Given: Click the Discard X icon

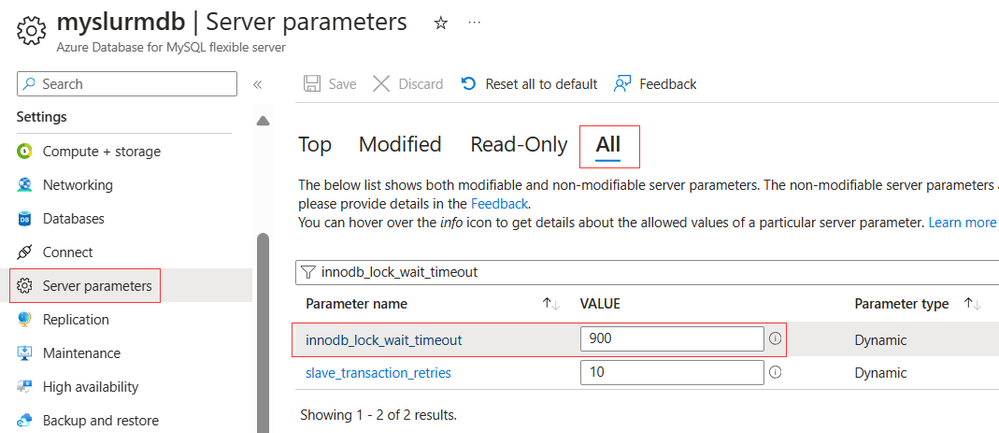Looking at the screenshot, I should (381, 84).
